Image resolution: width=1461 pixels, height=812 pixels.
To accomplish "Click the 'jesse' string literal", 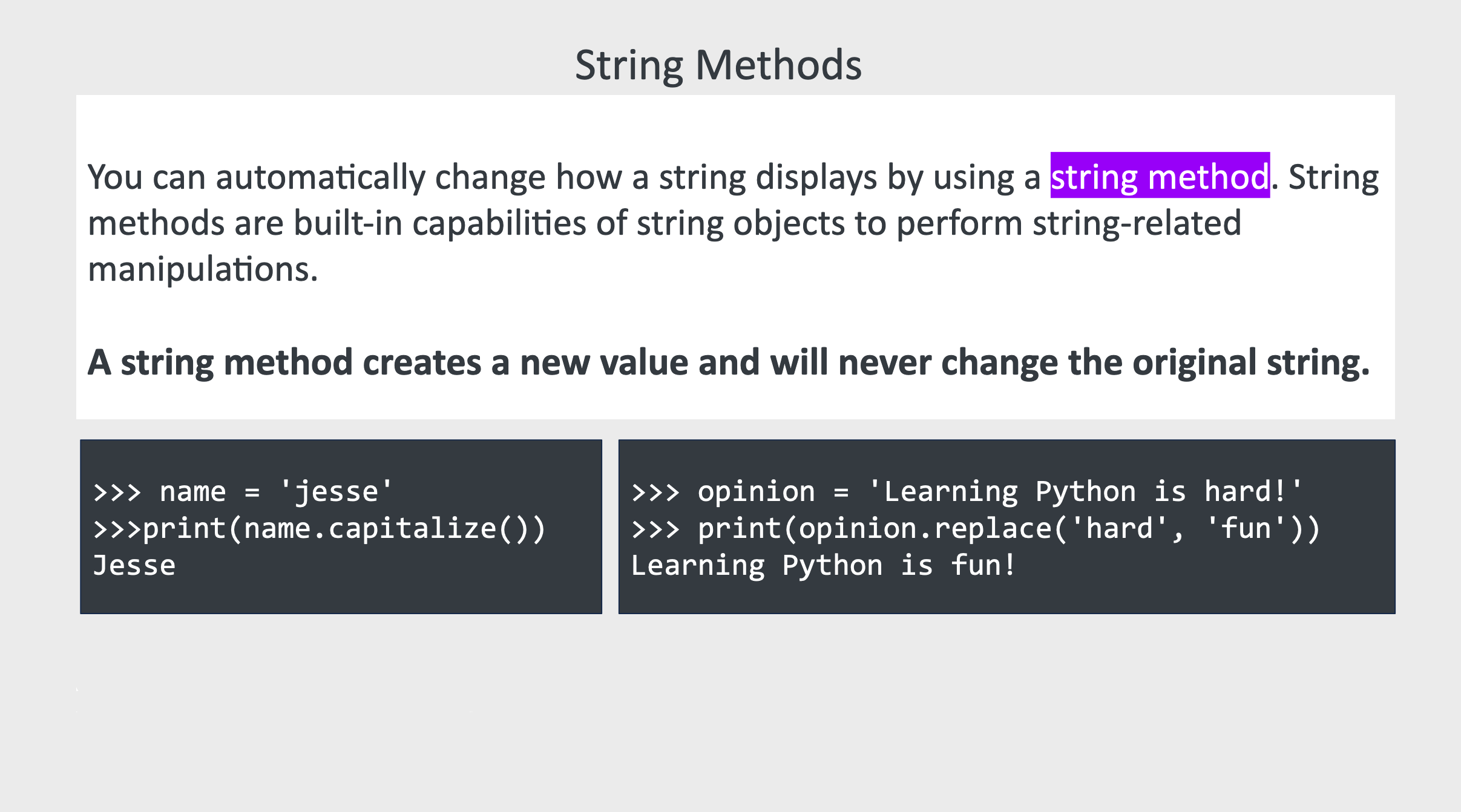I will pos(337,491).
